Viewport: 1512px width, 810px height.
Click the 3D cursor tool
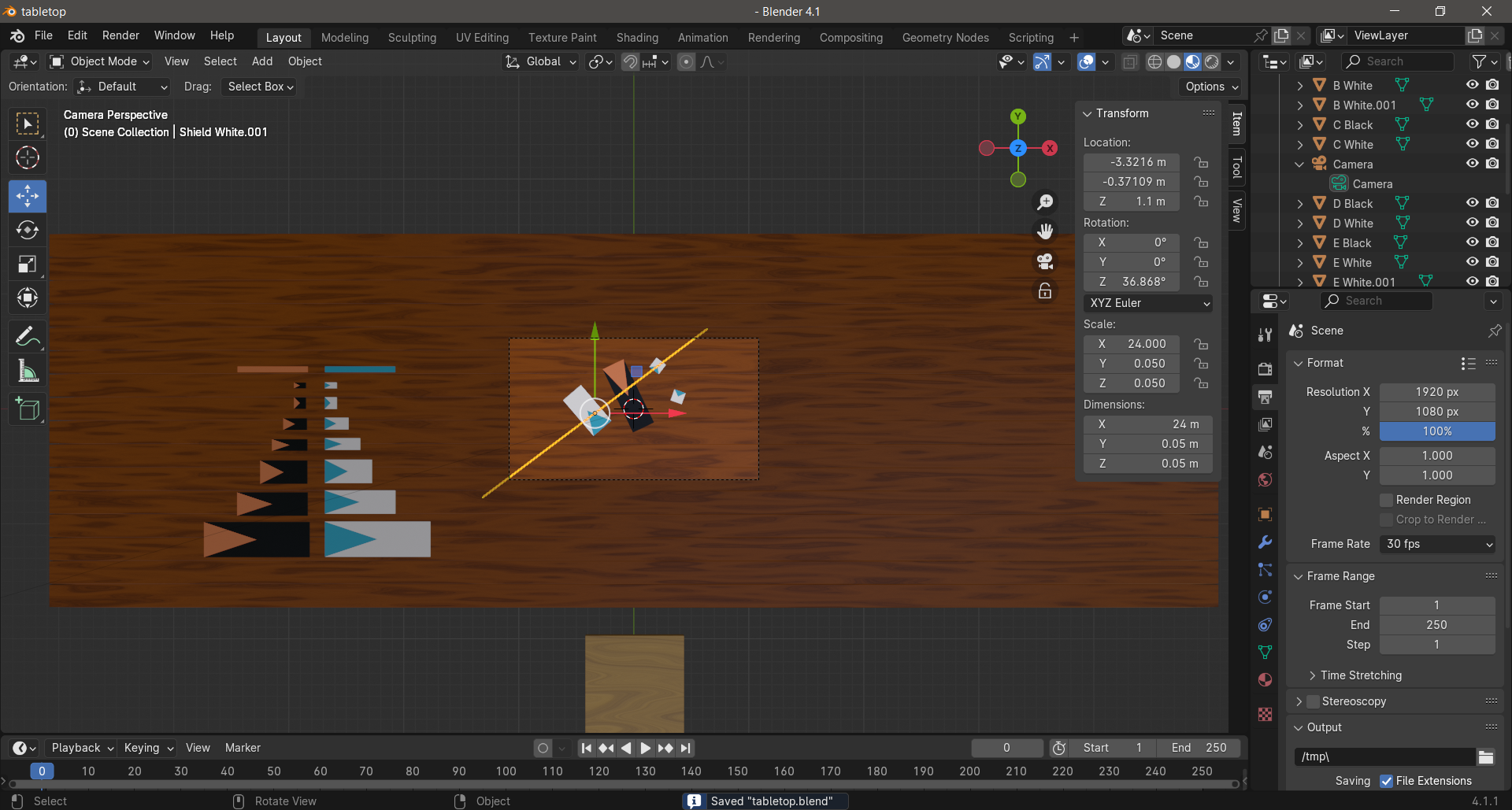tap(28, 158)
